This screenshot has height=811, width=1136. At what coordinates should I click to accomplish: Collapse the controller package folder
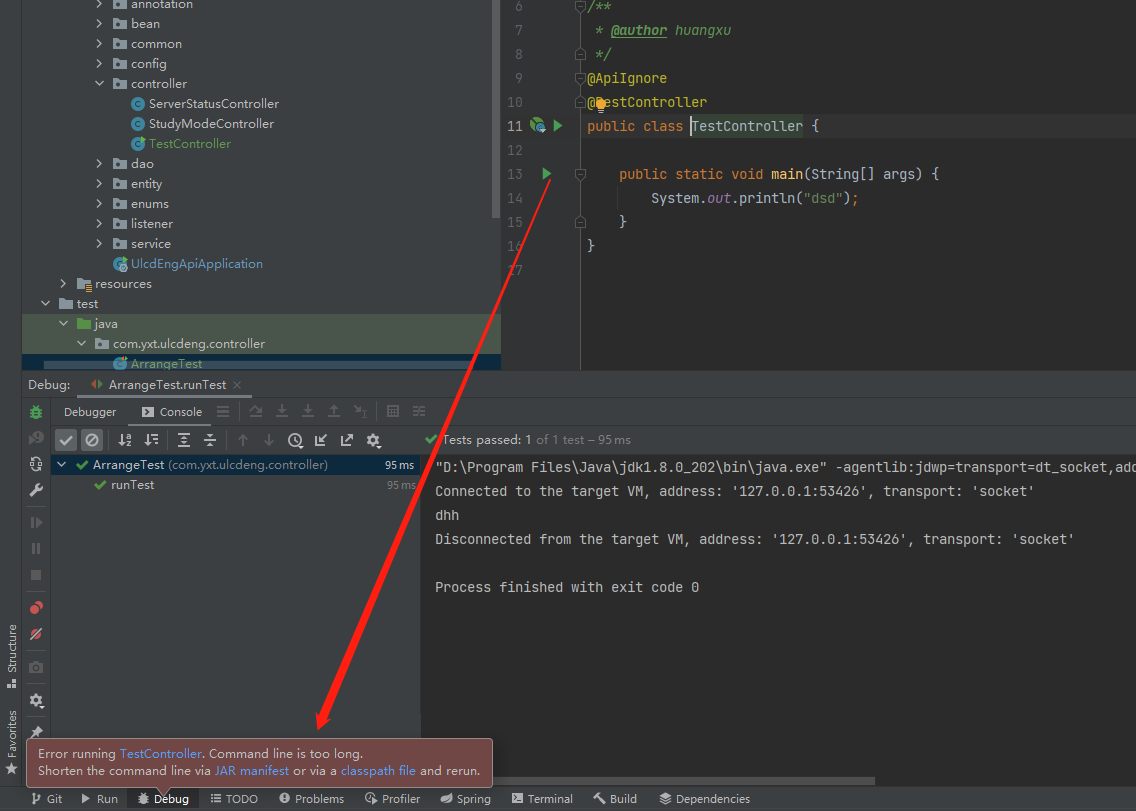(x=98, y=83)
